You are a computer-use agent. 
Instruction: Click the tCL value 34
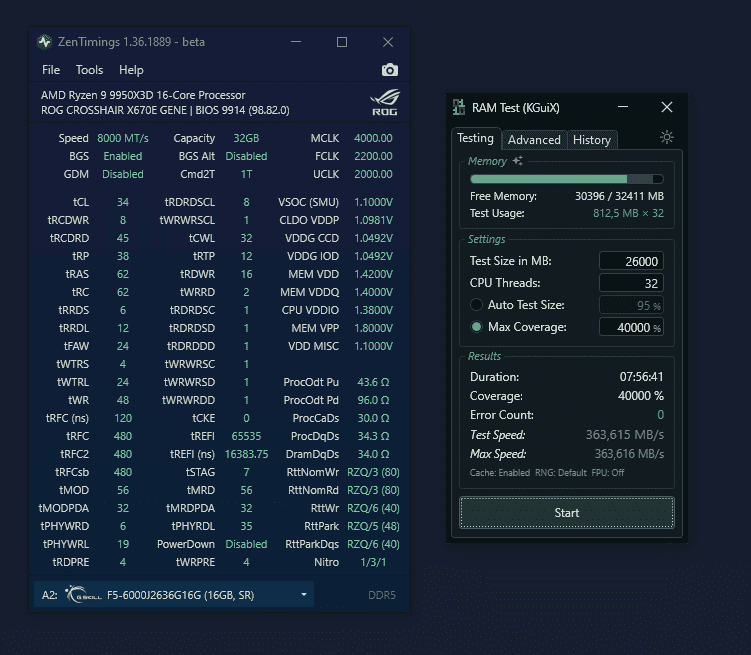[123, 202]
